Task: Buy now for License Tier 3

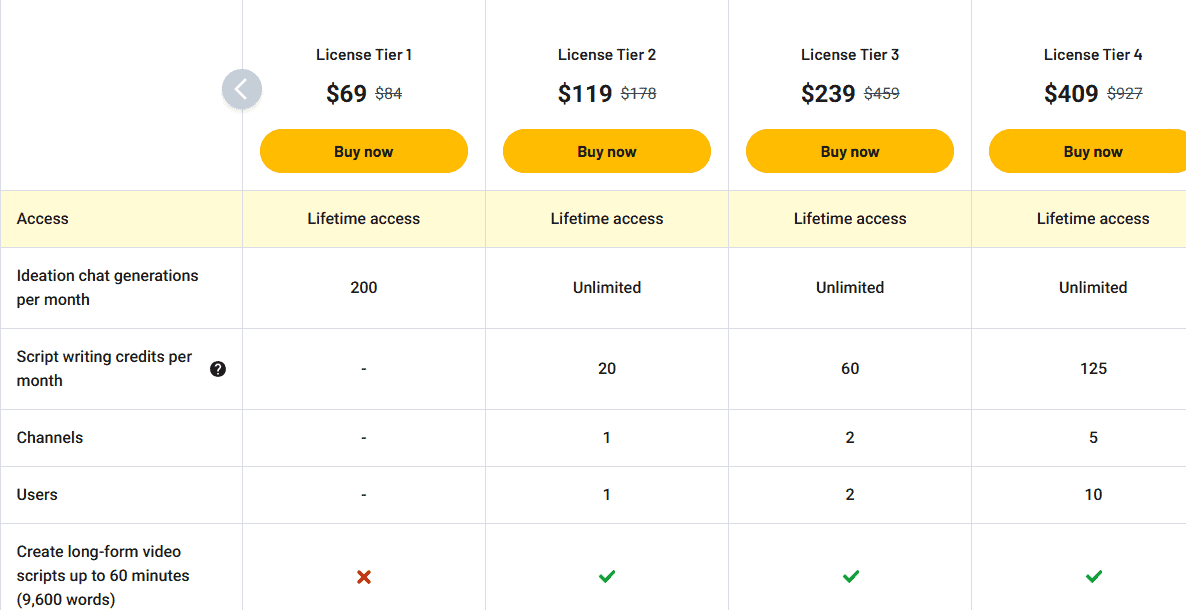Action: click(x=849, y=150)
